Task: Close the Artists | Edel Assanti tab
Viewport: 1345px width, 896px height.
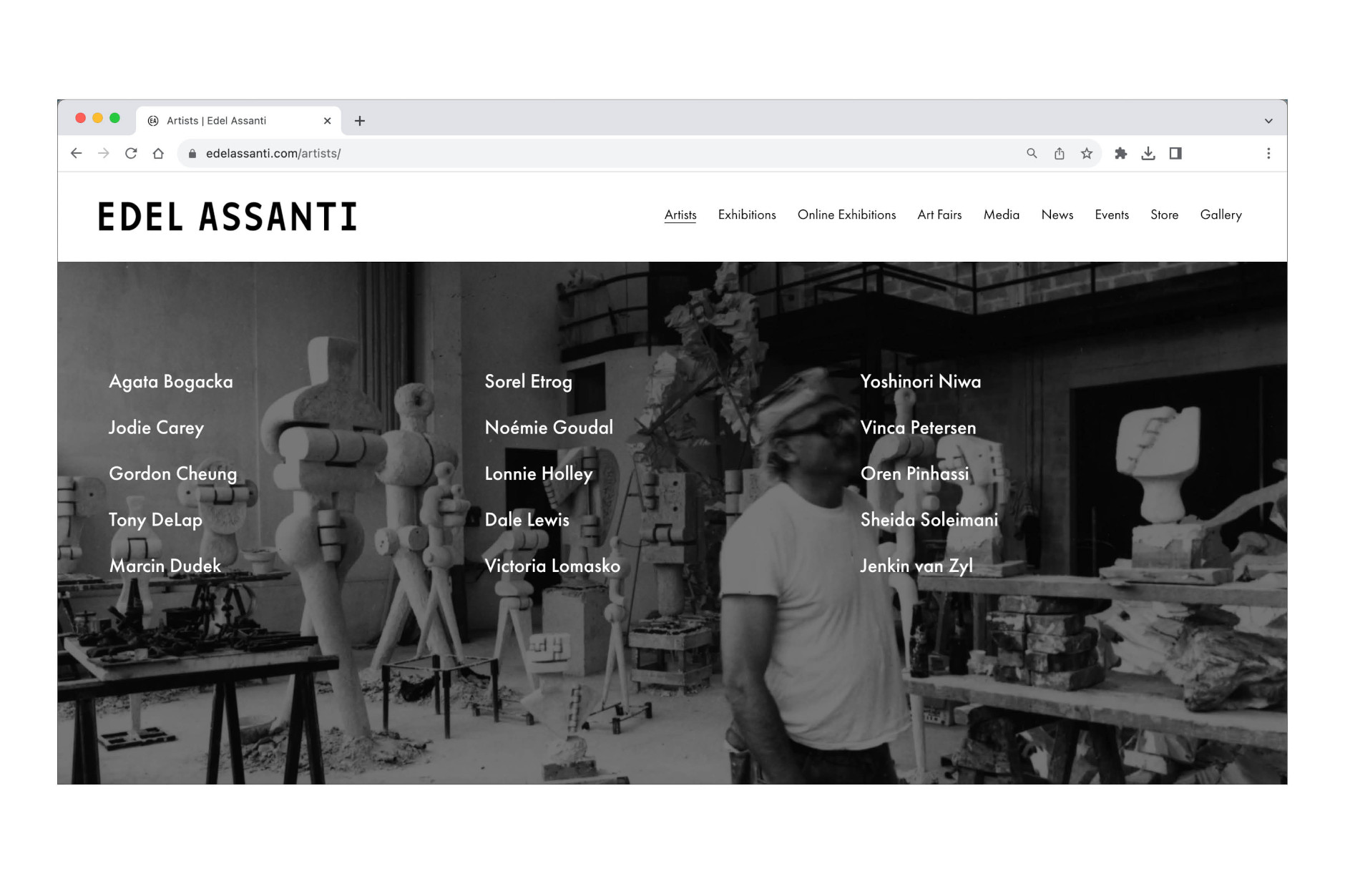Action: tap(328, 121)
